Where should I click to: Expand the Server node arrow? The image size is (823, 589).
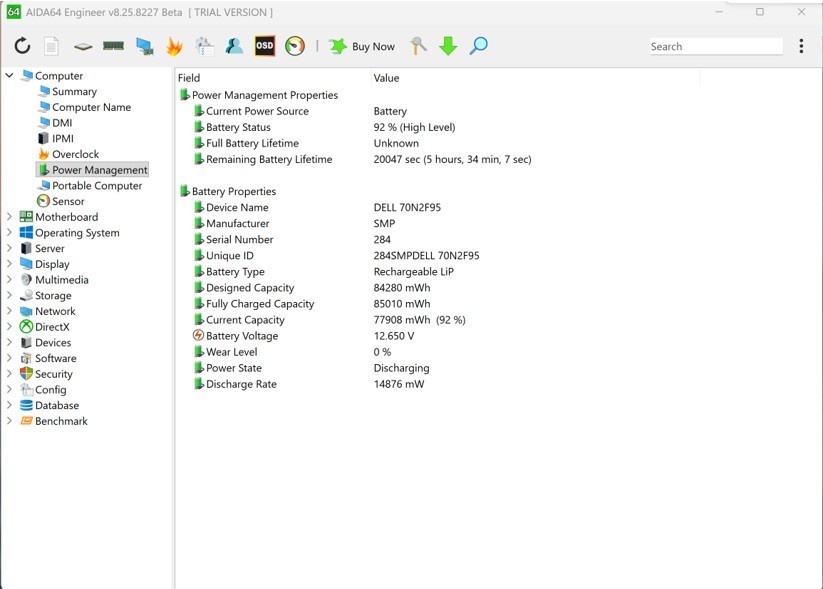(x=9, y=248)
